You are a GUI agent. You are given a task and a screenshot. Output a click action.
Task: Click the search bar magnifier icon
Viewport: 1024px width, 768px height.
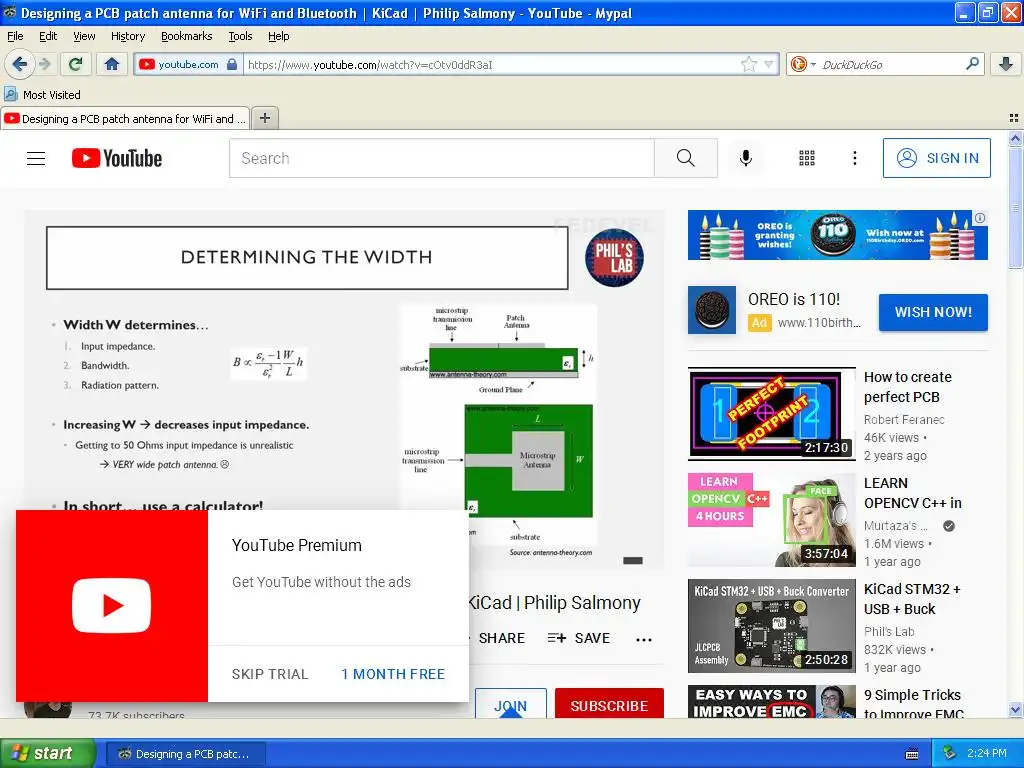(972, 63)
